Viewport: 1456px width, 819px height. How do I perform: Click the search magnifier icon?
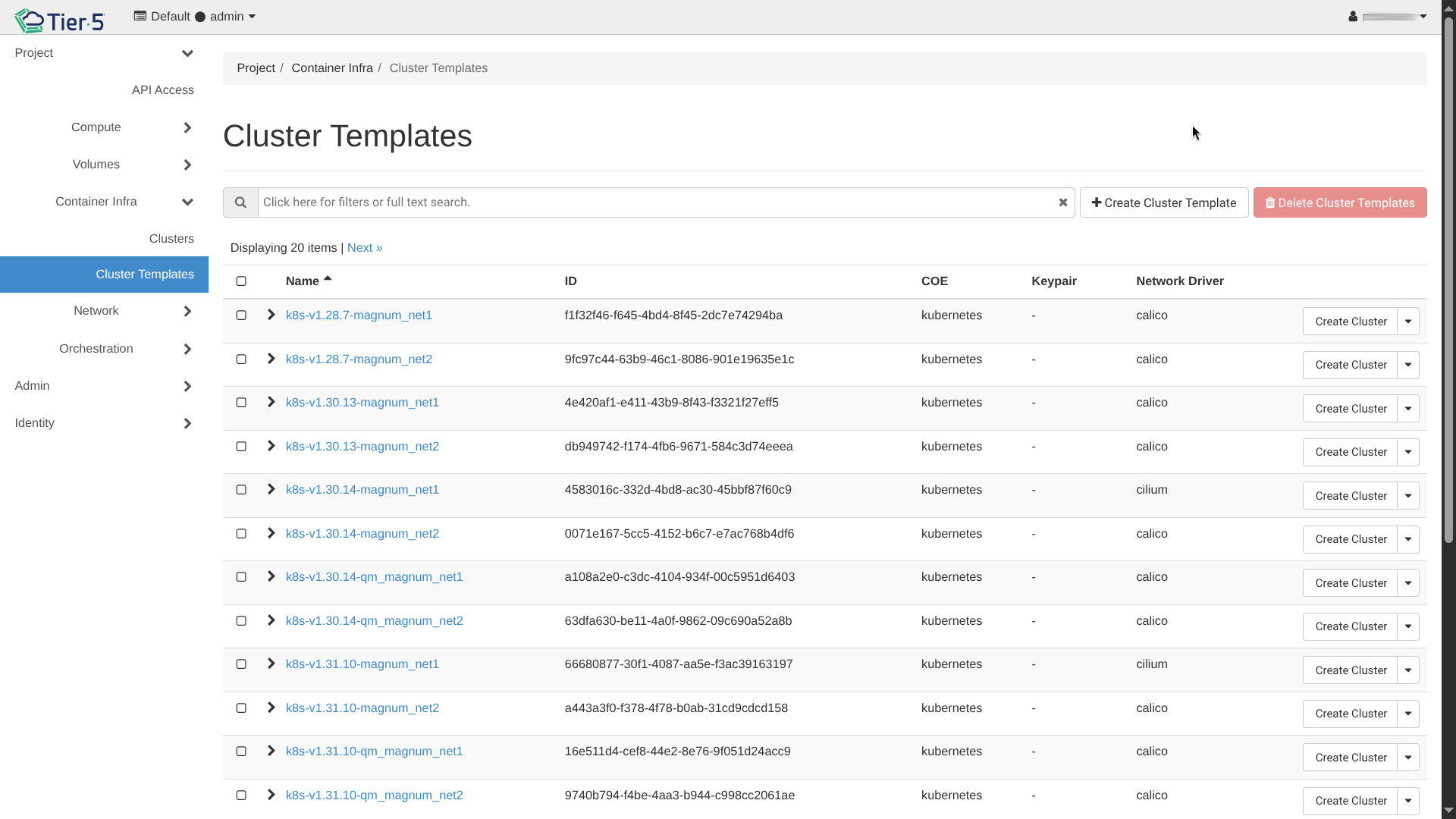(x=240, y=202)
